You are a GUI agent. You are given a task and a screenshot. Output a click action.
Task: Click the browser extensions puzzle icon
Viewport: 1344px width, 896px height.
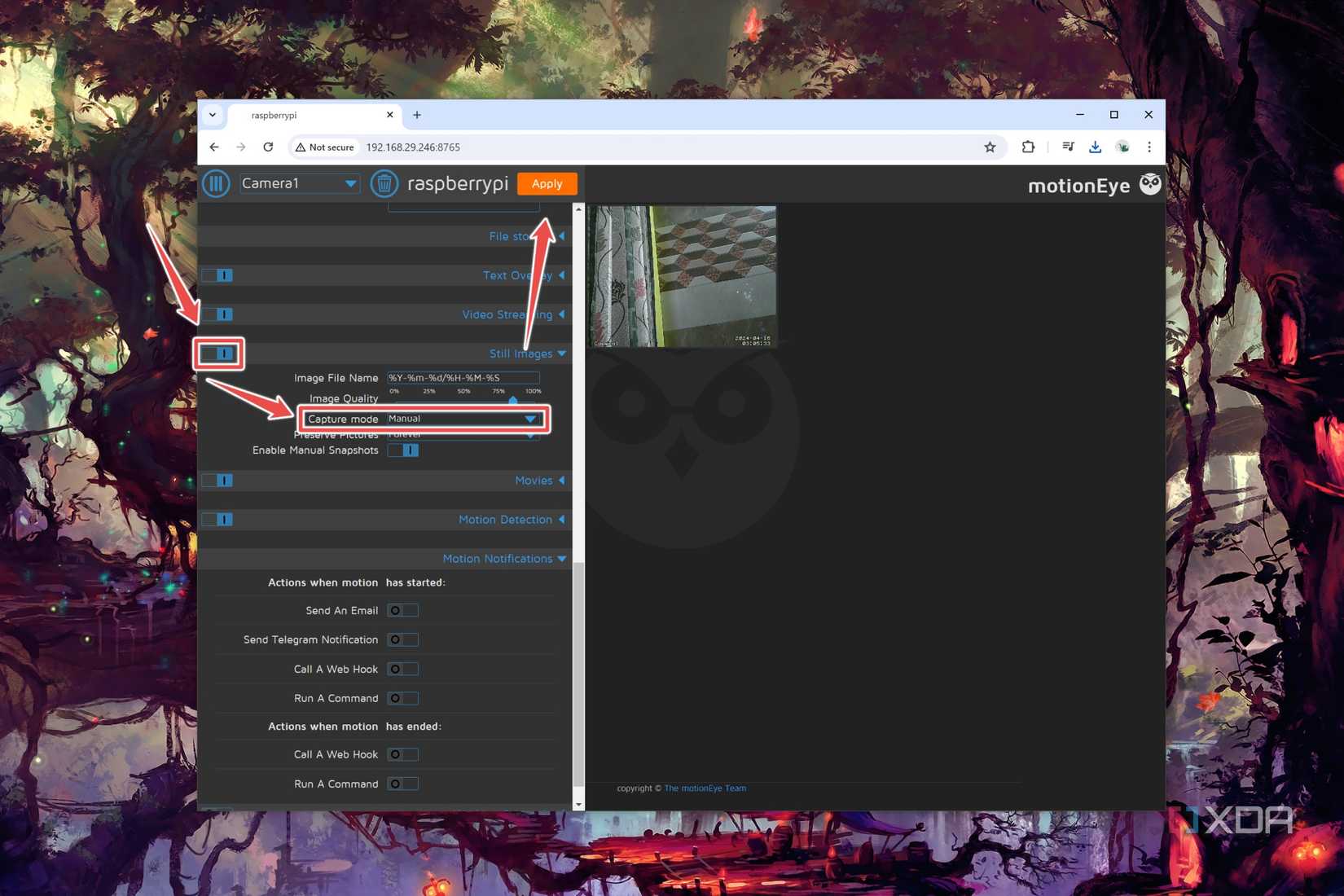pyautogui.click(x=1028, y=147)
